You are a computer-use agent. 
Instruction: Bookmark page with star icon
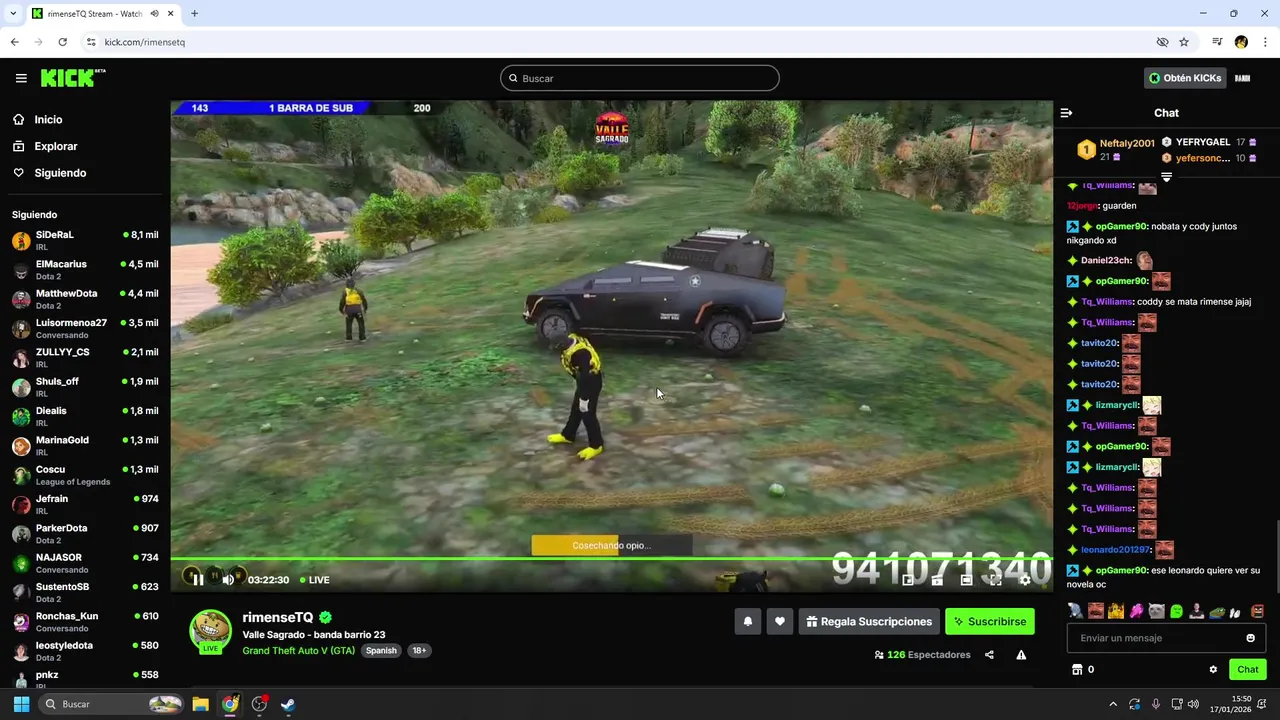[1184, 42]
